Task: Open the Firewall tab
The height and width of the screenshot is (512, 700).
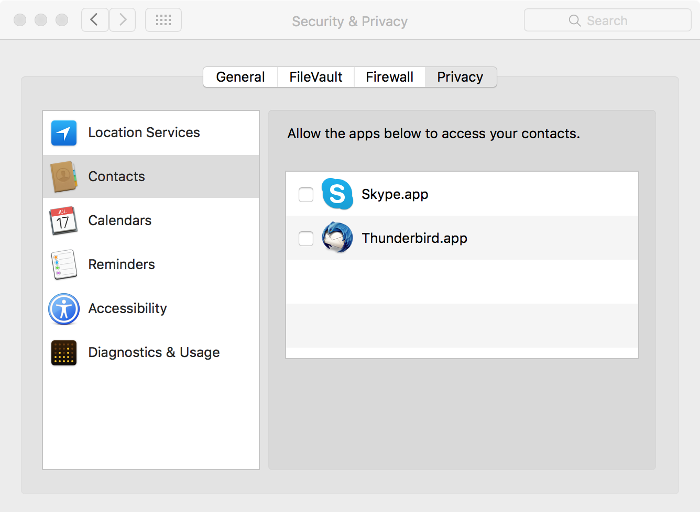Action: (389, 77)
